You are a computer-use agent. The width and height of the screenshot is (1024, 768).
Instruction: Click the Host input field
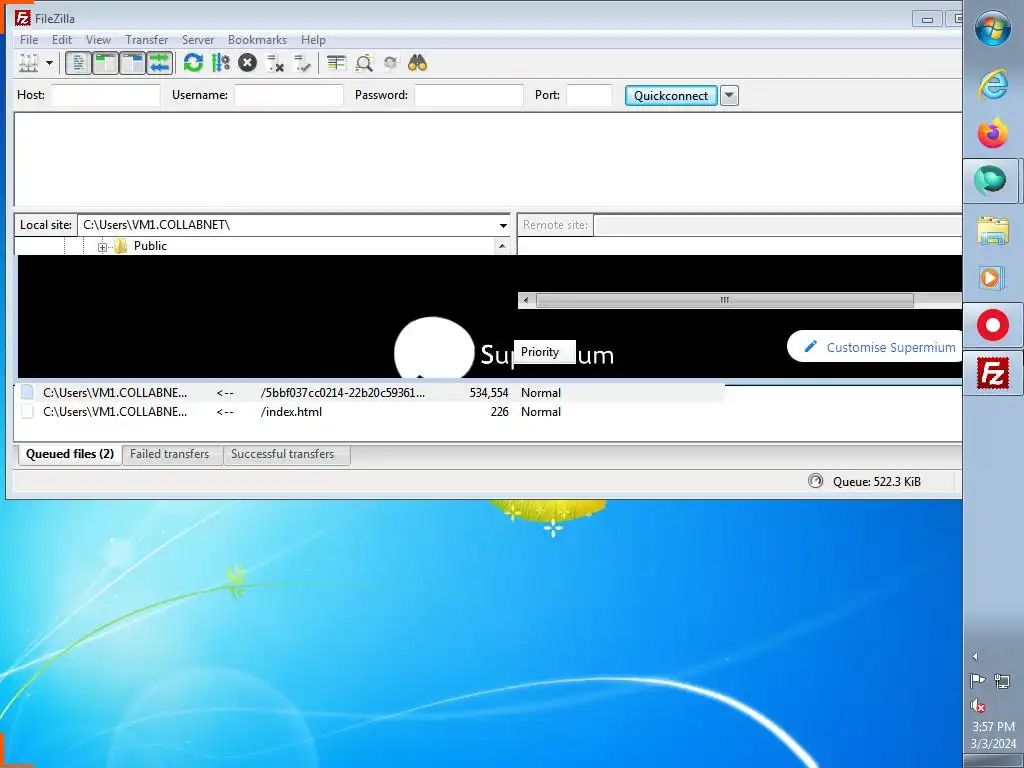click(x=106, y=95)
